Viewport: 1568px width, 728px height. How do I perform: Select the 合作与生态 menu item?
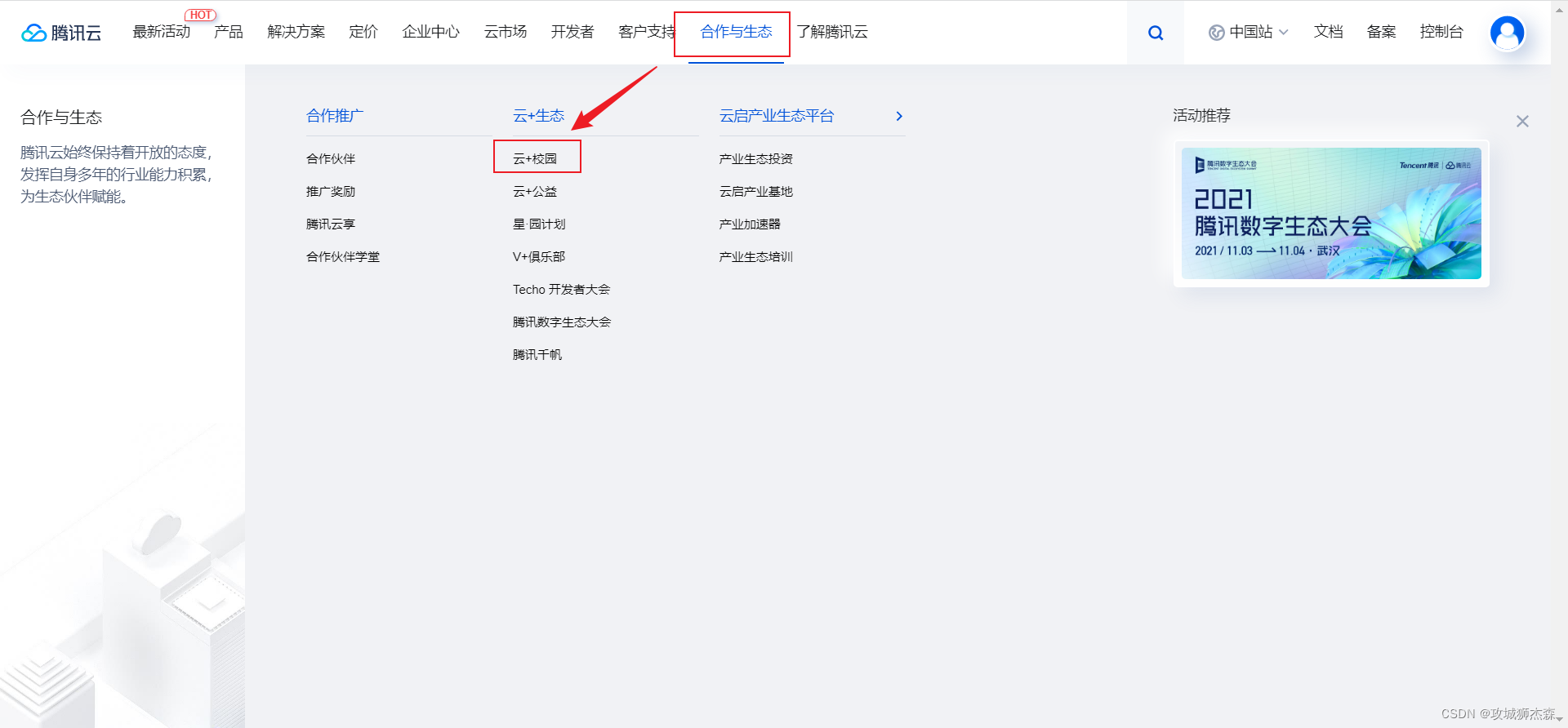[x=736, y=32]
